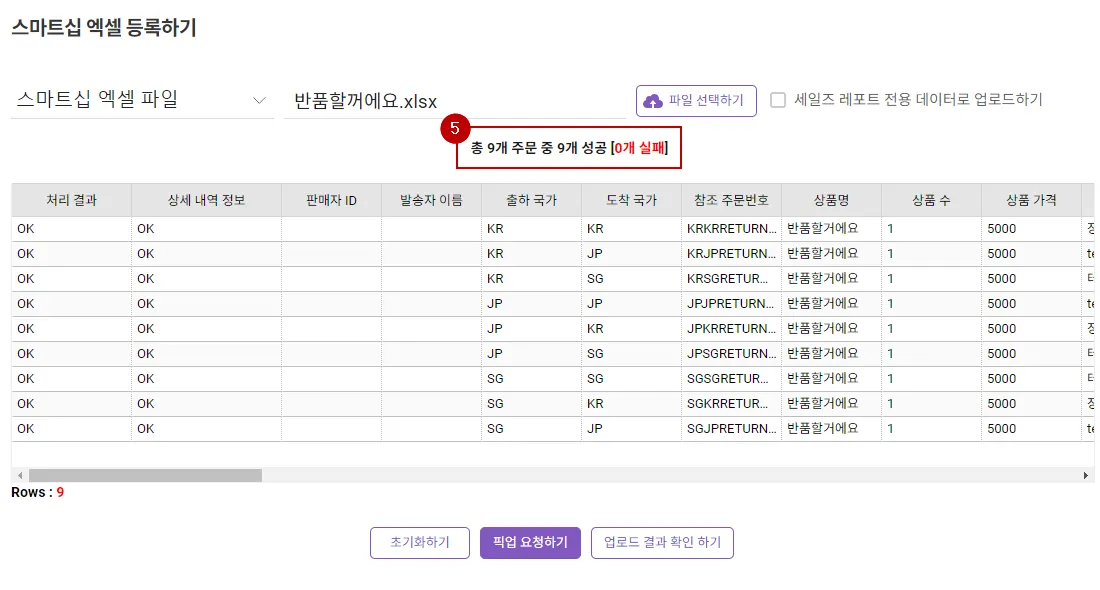Click the 총 9개 주문 중 9개 성공 status text
Image resolution: width=1100 pixels, height=590 pixels.
[538, 148]
